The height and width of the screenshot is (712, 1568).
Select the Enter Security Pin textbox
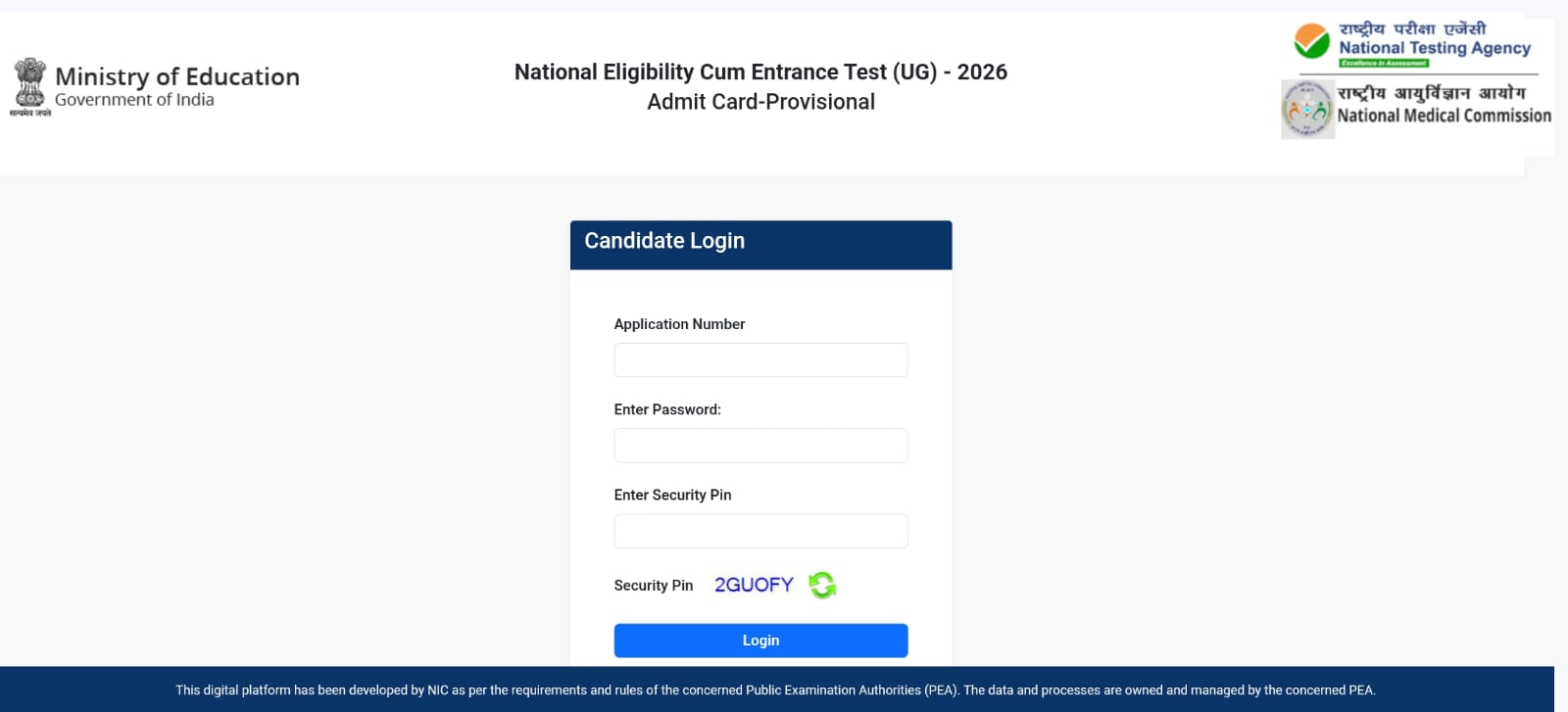tap(760, 531)
